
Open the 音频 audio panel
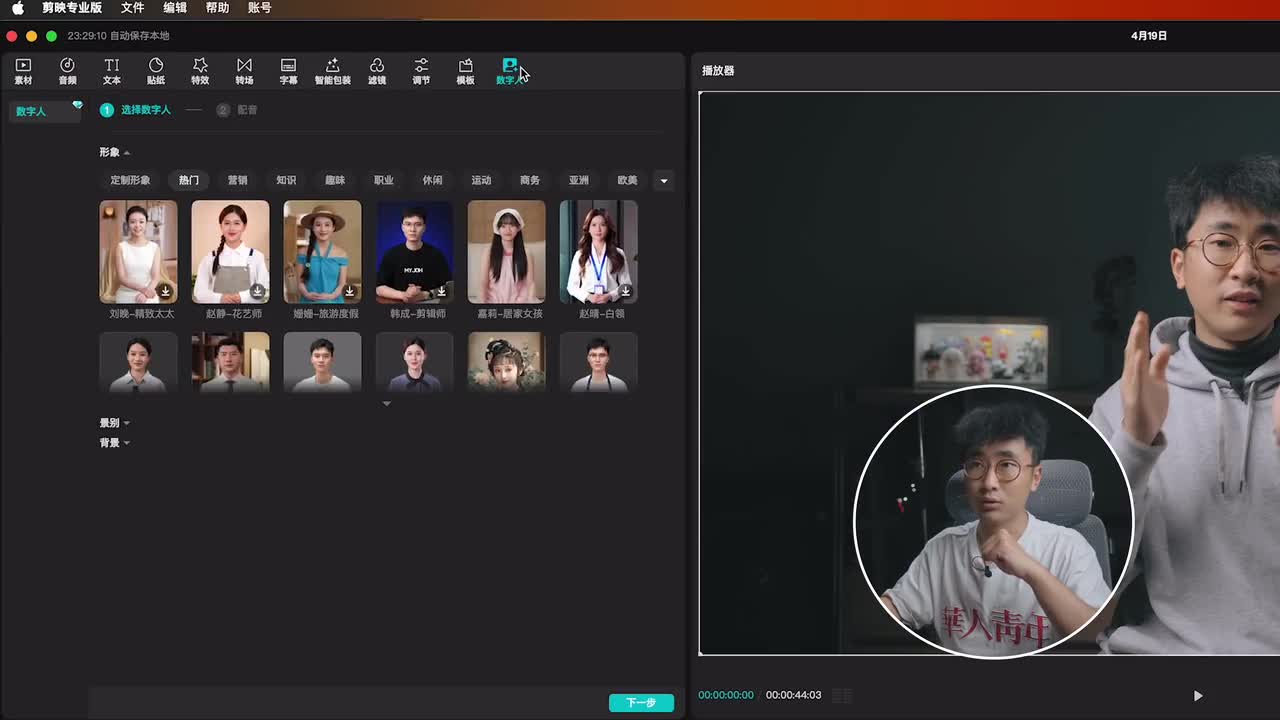click(x=67, y=71)
